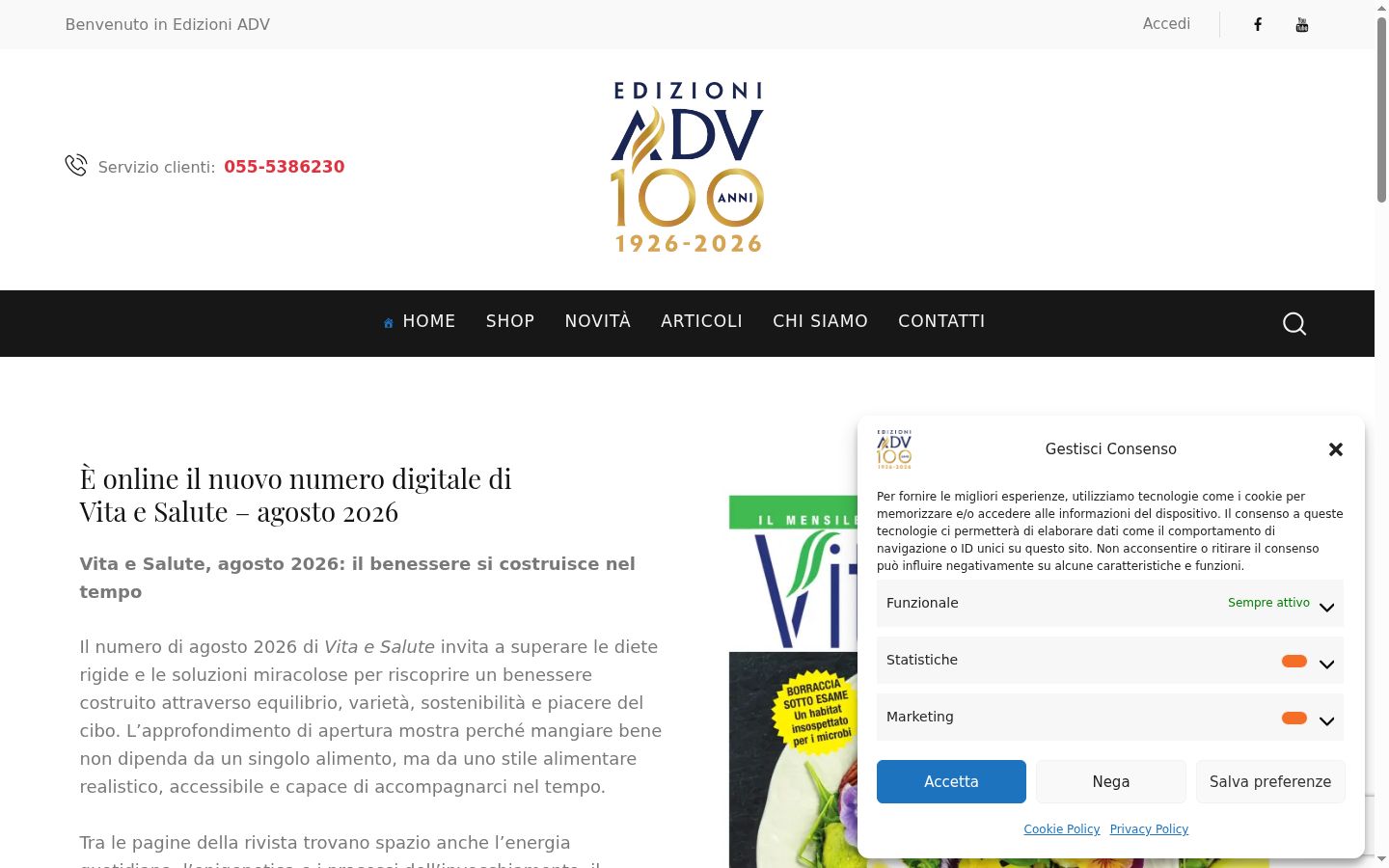Expand the Funzionale section chevron

(1327, 608)
